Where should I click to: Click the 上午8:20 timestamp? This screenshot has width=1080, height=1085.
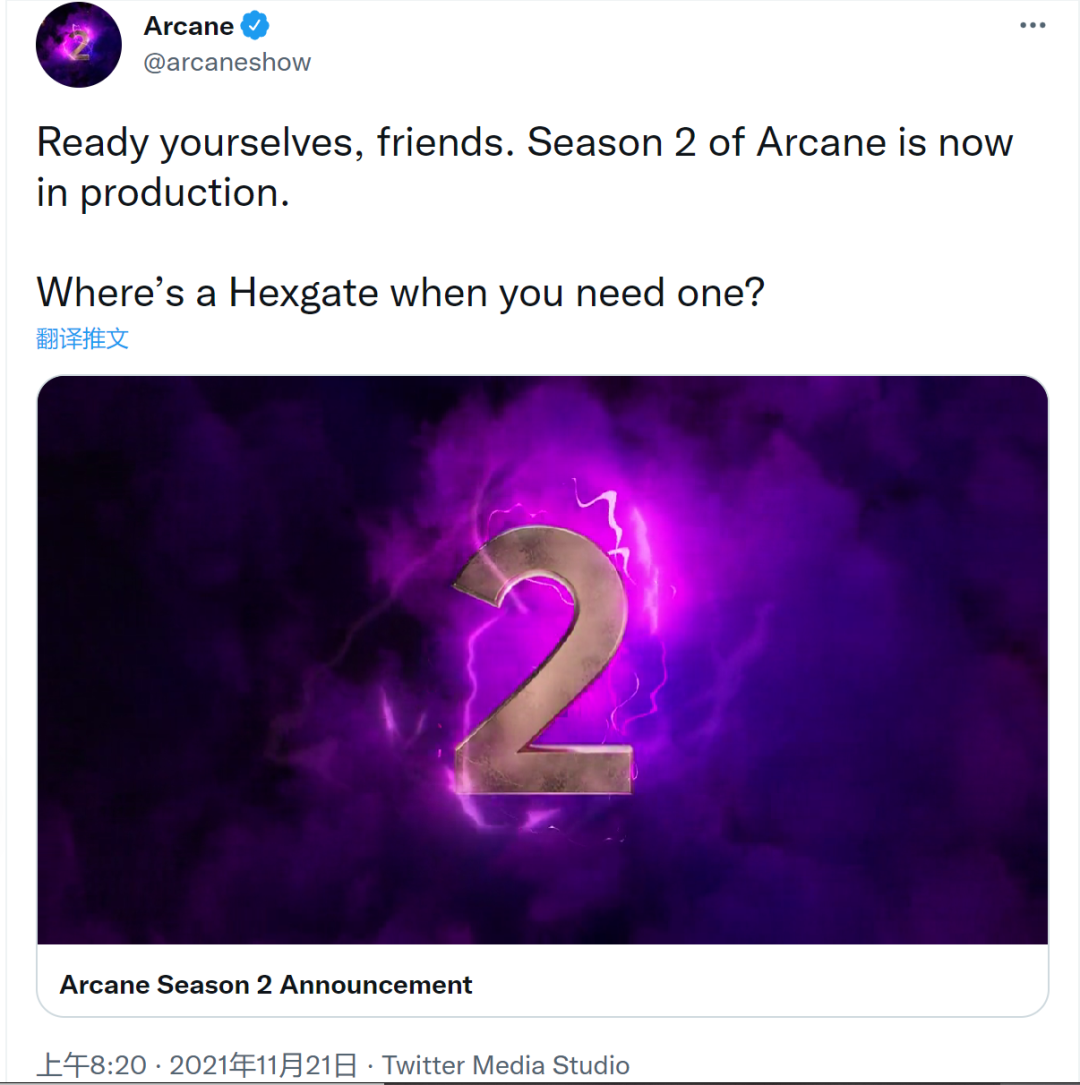tap(91, 1065)
